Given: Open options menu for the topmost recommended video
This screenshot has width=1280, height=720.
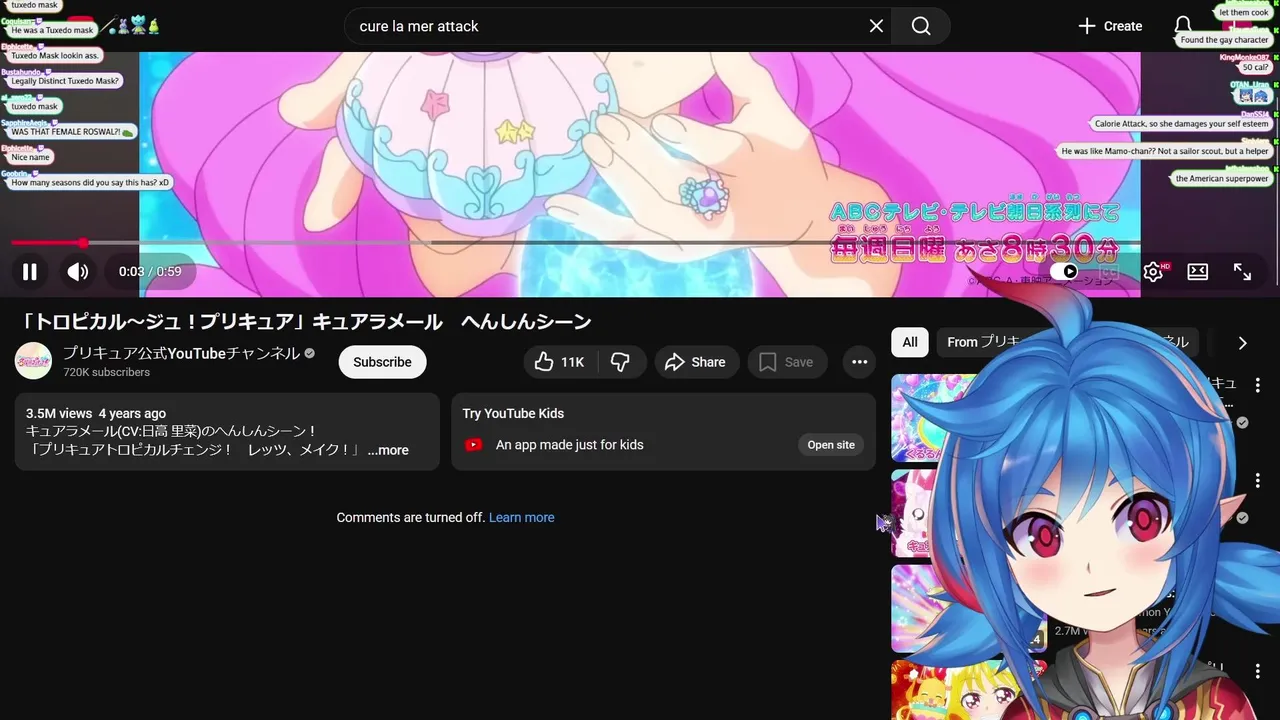Looking at the screenshot, I should tap(1258, 385).
